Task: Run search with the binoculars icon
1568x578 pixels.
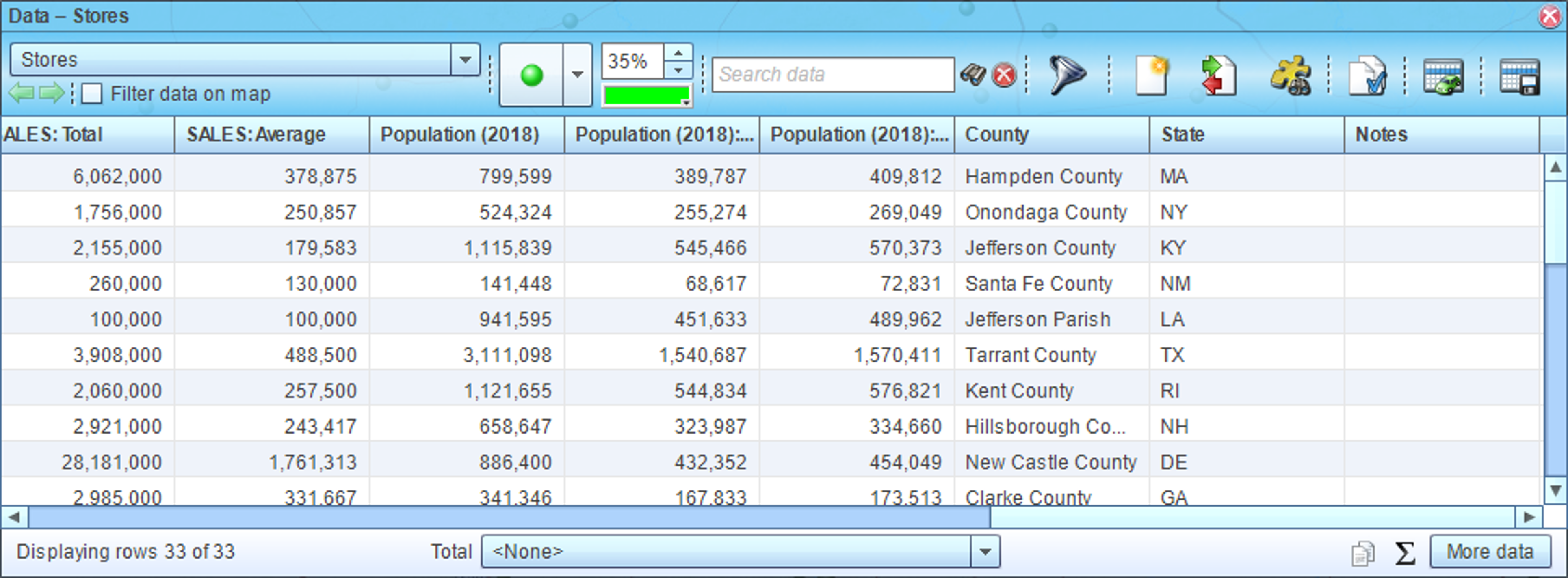Action: pos(973,75)
